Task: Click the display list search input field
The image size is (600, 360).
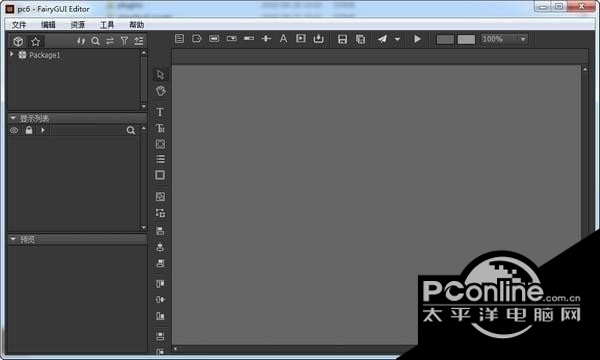Action: (x=88, y=130)
